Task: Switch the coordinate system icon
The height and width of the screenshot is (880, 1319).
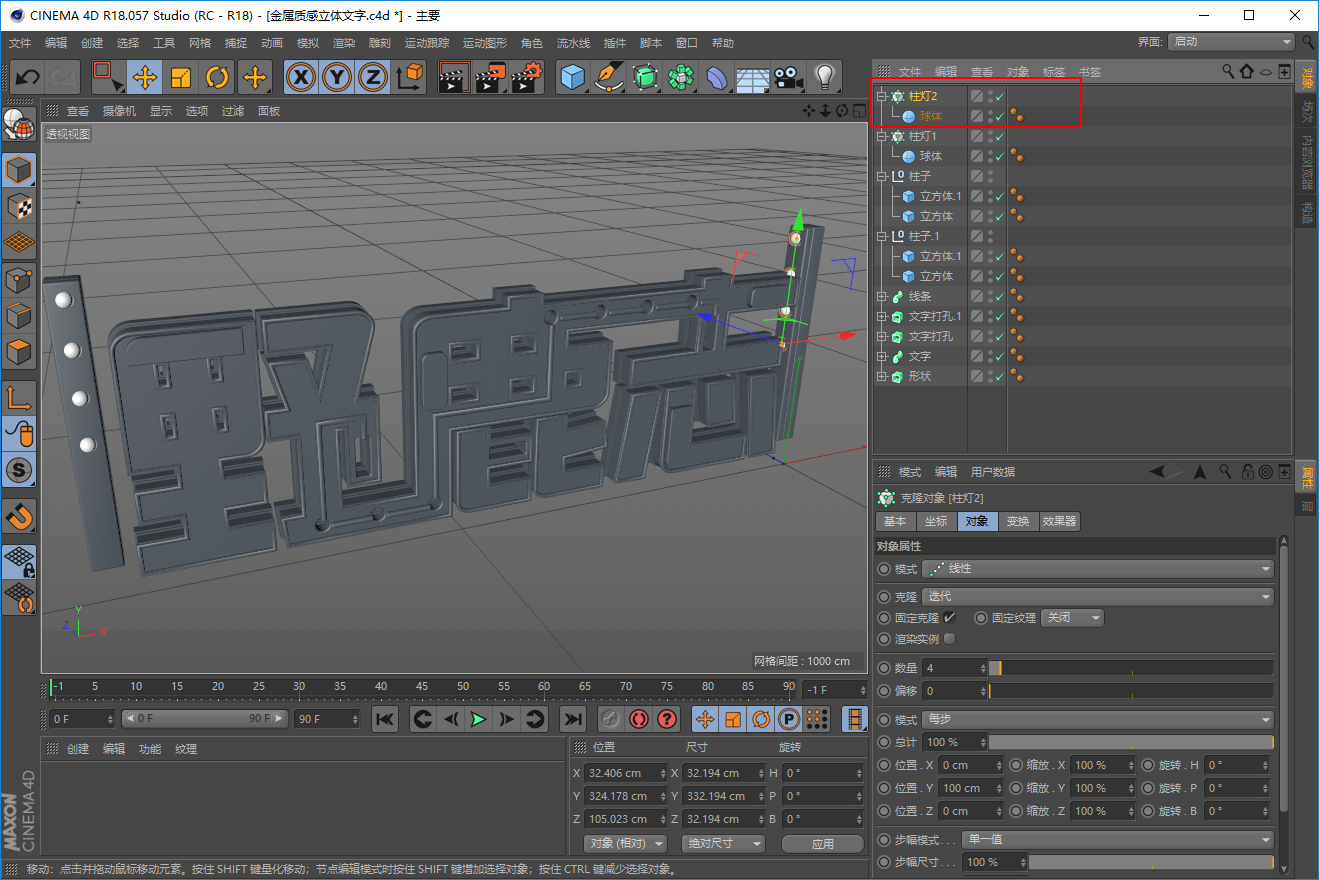Action: 410,77
